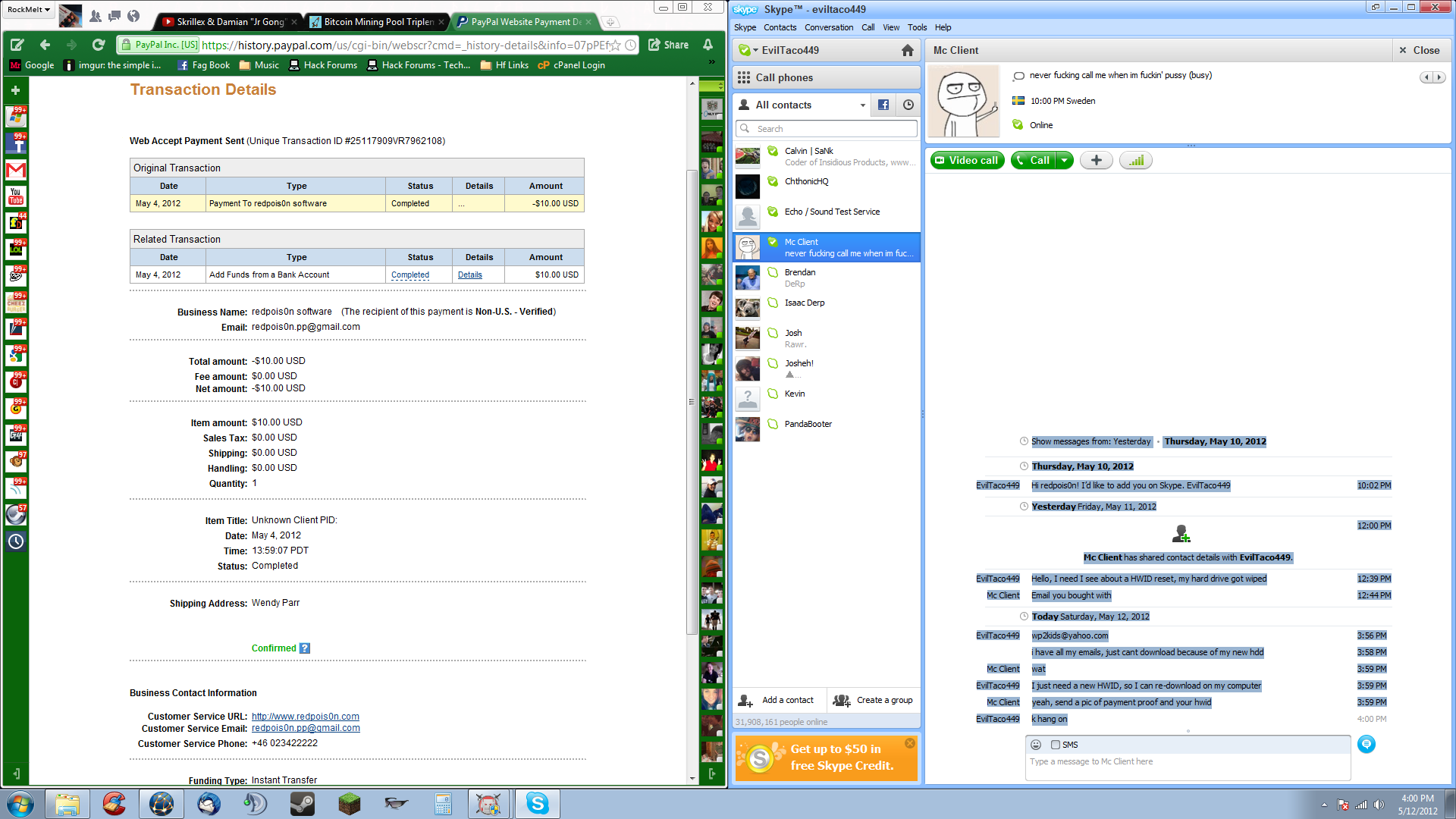Click the Skype home icon

point(908,50)
